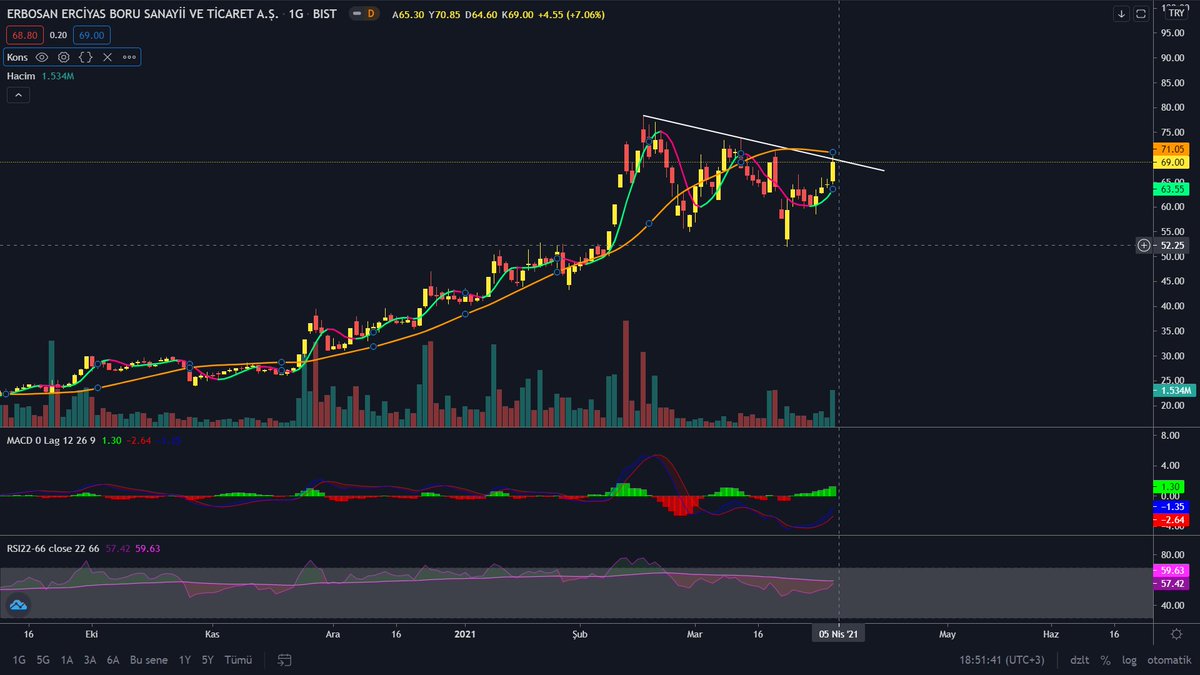Click the 0.20 spread value
This screenshot has height=675, width=1200.
click(x=56, y=35)
